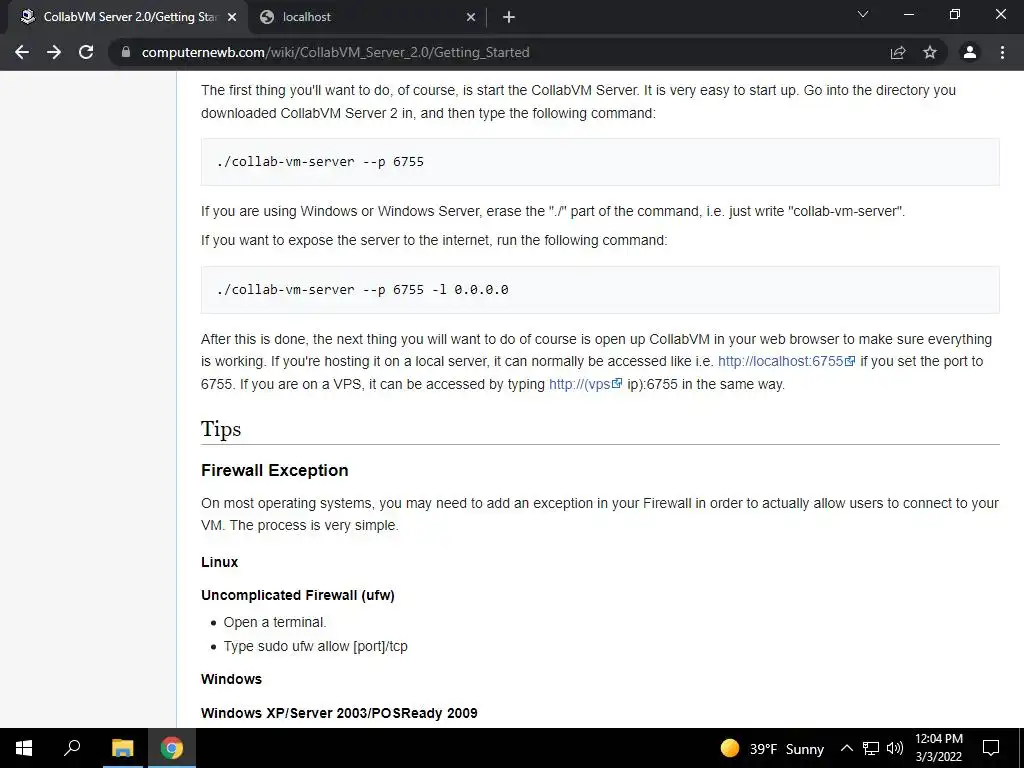Click the 'Tips' section heading
Viewport: 1024px width, 768px height.
point(221,428)
